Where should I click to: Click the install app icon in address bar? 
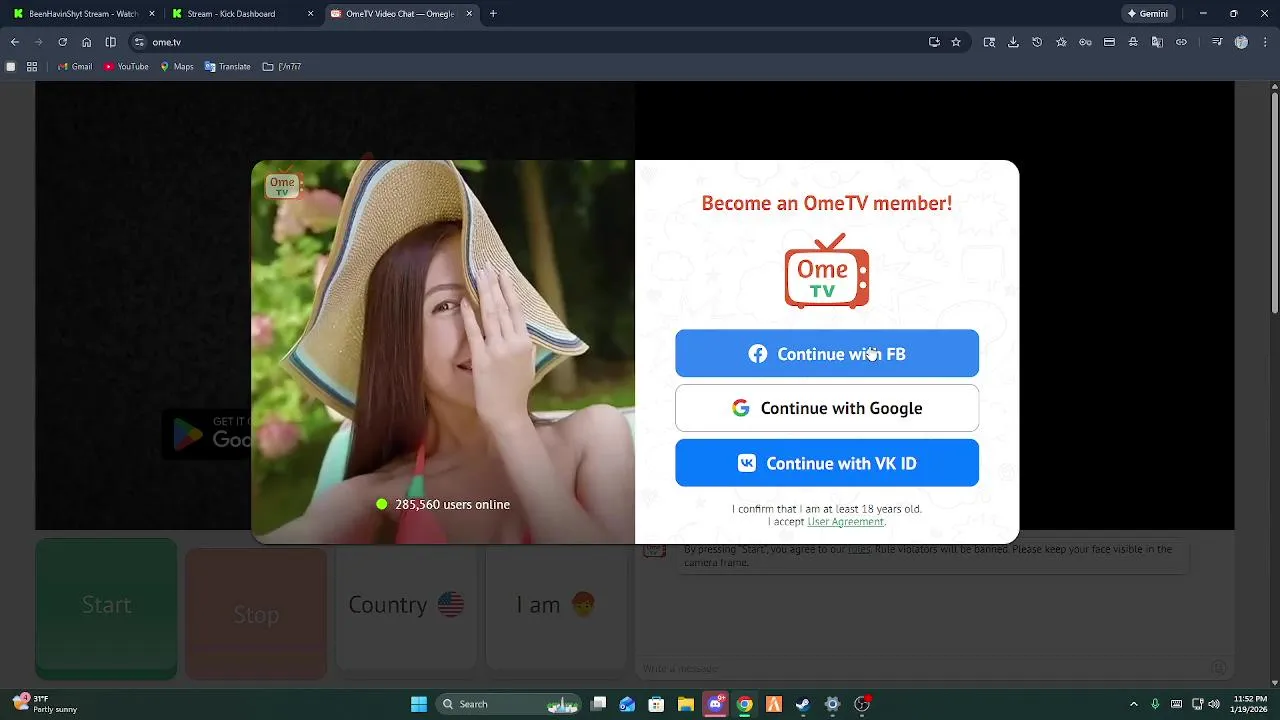(934, 42)
